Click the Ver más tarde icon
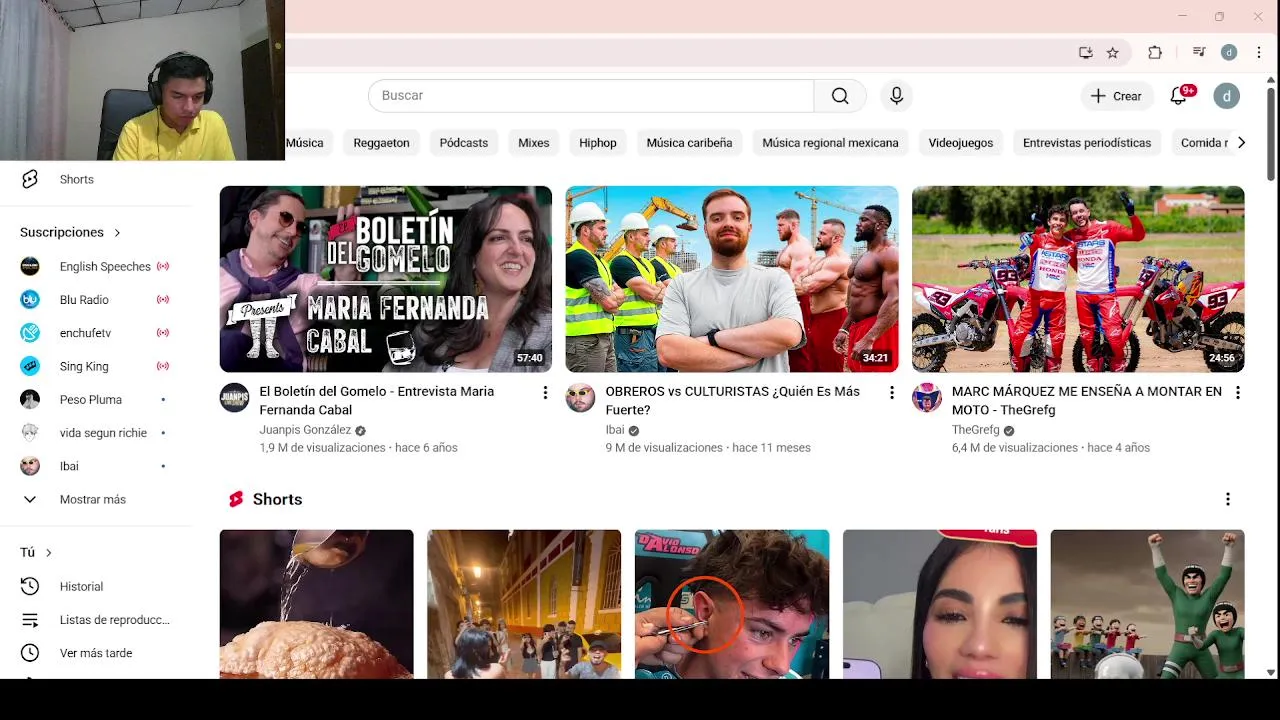 [x=30, y=653]
